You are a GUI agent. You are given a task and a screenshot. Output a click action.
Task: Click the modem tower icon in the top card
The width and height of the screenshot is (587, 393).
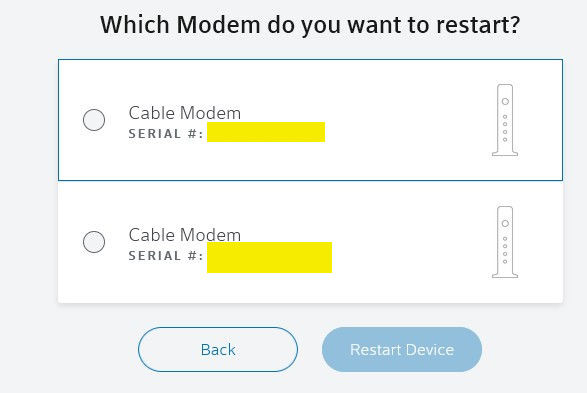pos(505,120)
